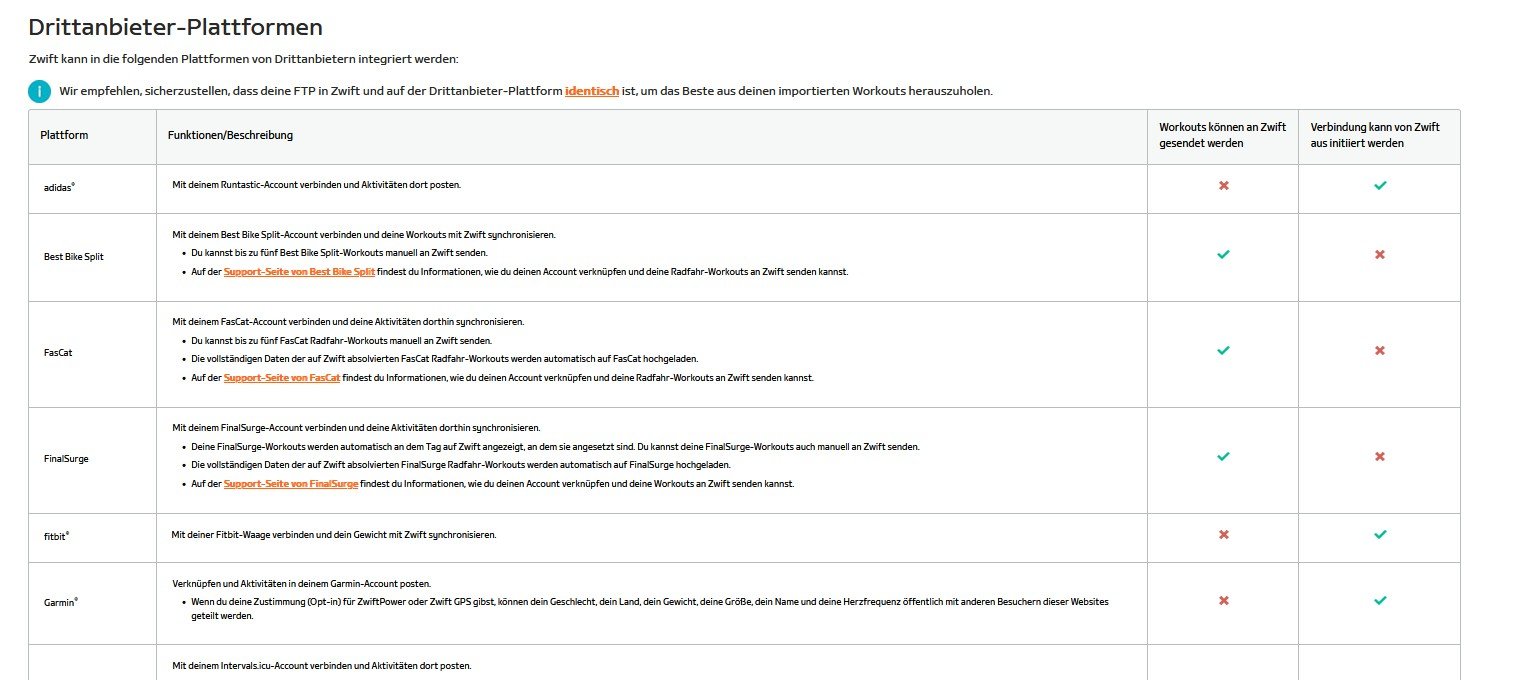Click the green checkmark in FinalSurge row
The image size is (1513, 680).
coord(1223,457)
